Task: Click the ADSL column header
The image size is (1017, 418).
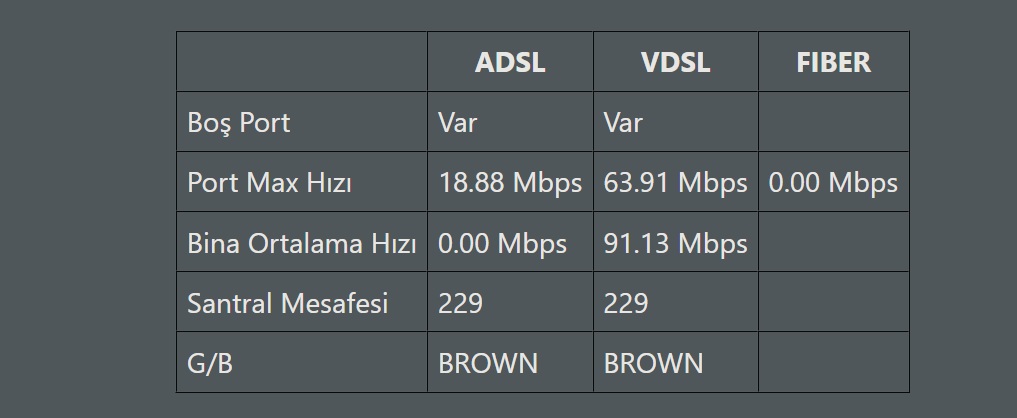Action: (510, 62)
